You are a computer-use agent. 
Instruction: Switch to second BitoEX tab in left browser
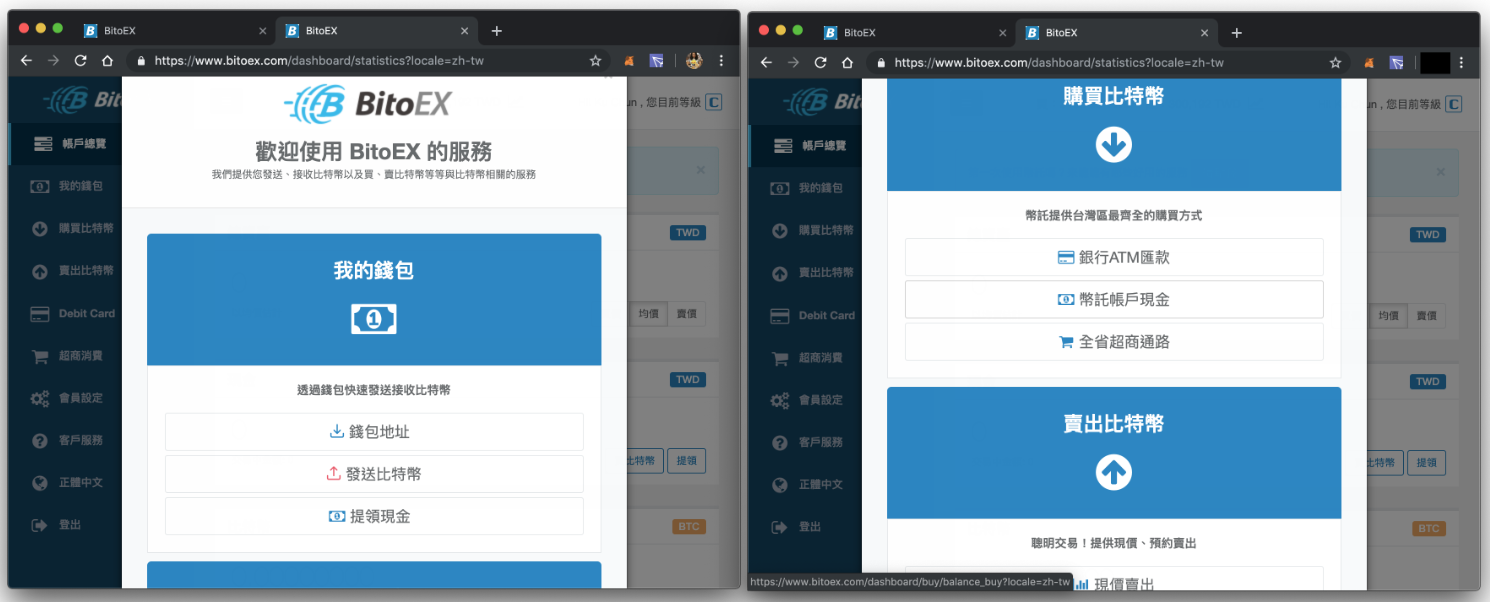coord(375,31)
